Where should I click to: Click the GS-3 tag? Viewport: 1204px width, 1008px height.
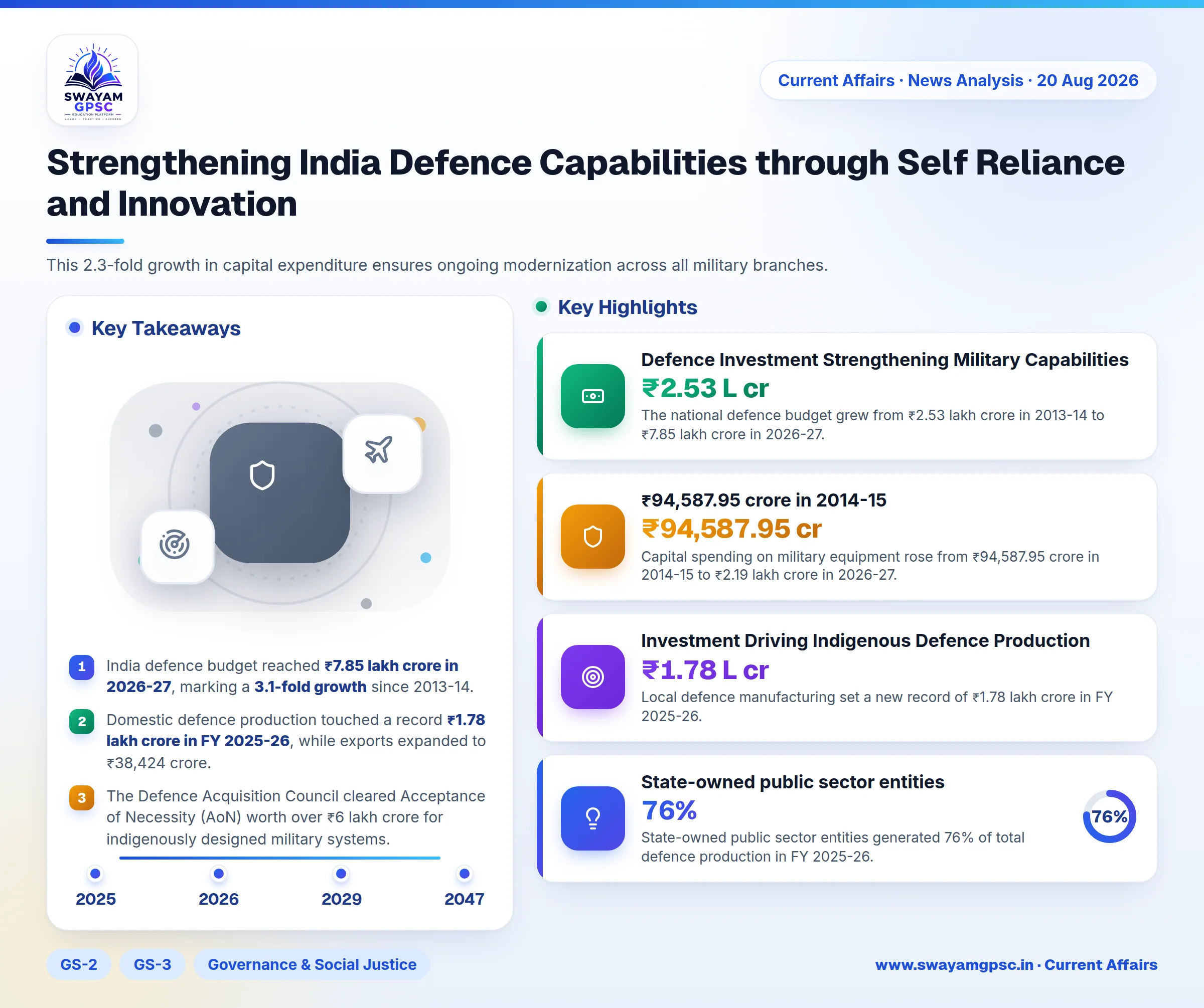pos(153,964)
